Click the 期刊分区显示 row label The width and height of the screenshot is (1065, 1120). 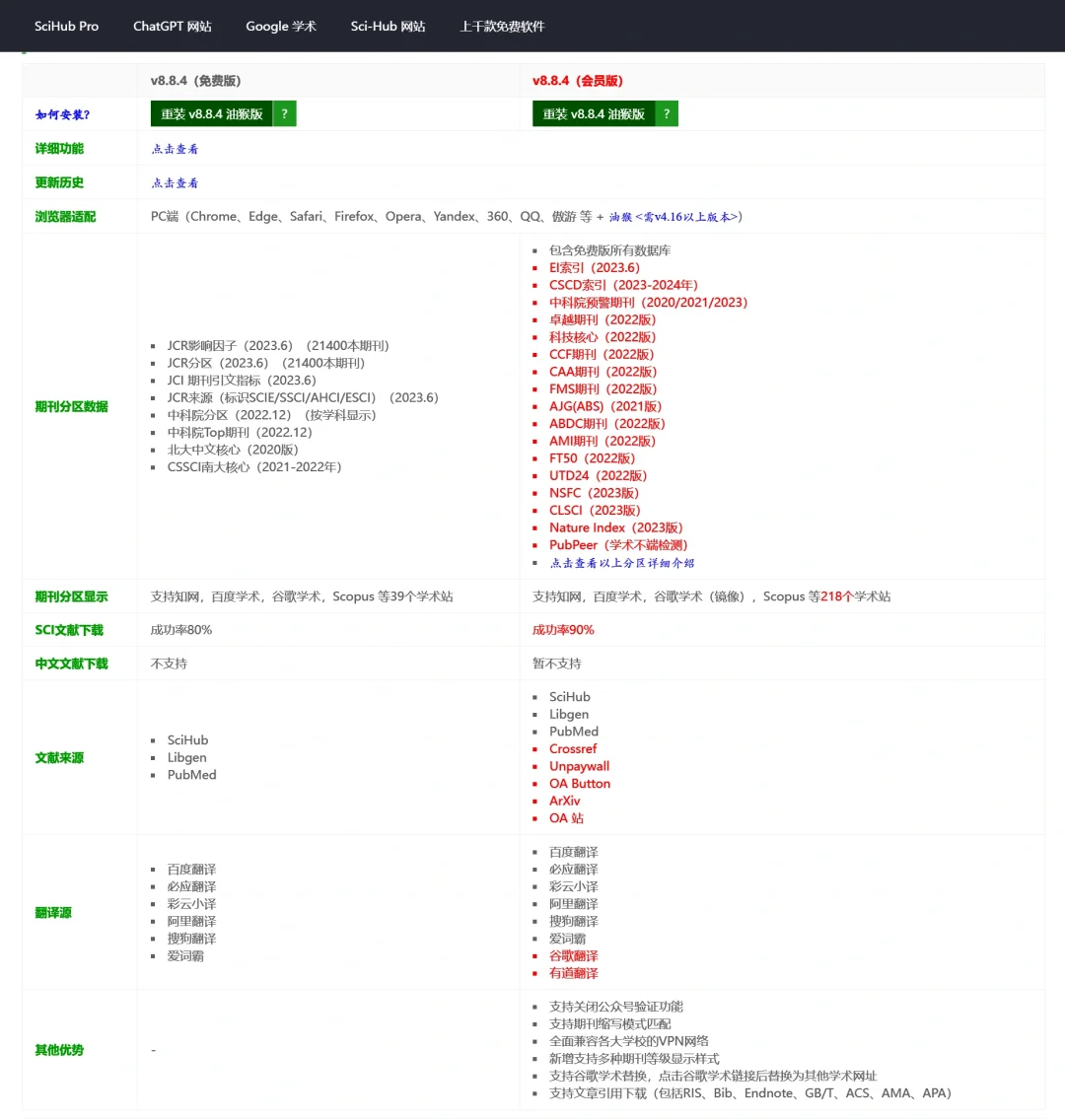coord(71,596)
